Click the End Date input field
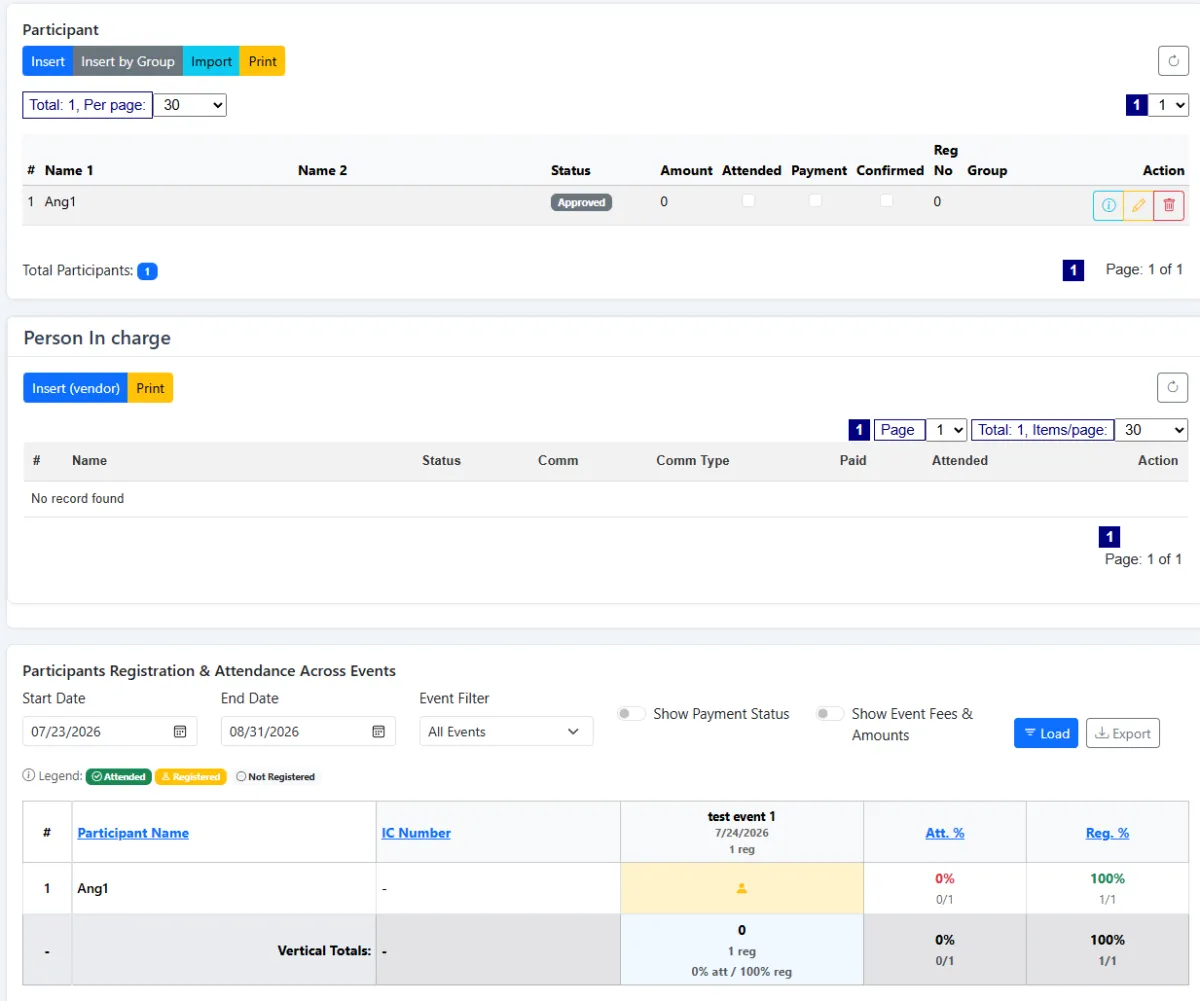Viewport: 1200px width, 1001px height. tap(308, 731)
